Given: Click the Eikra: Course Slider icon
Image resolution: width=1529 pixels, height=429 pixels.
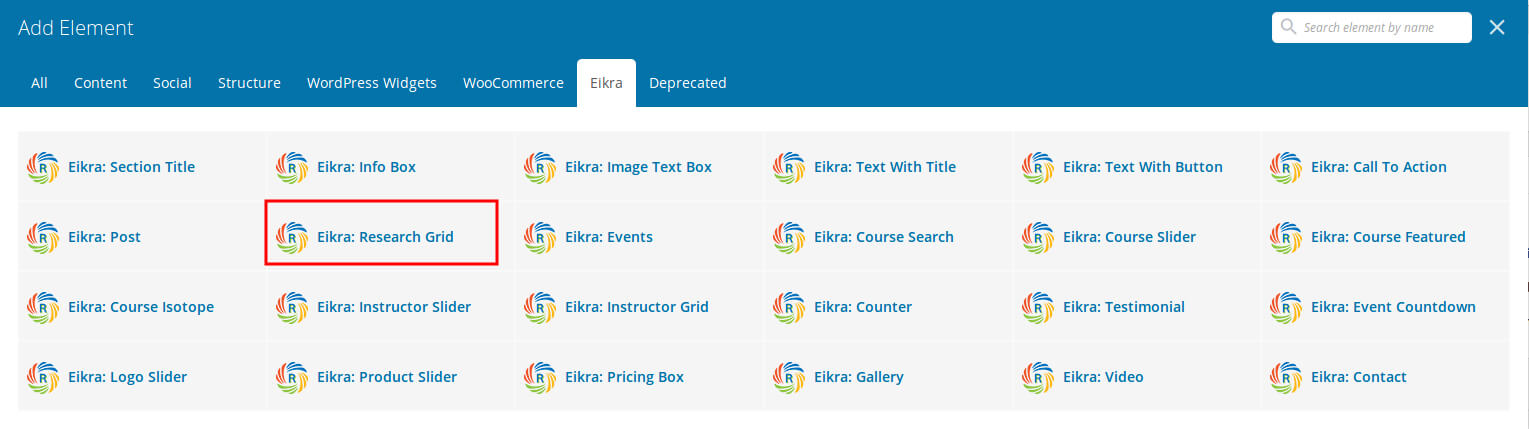Looking at the screenshot, I should pyautogui.click(x=1038, y=237).
